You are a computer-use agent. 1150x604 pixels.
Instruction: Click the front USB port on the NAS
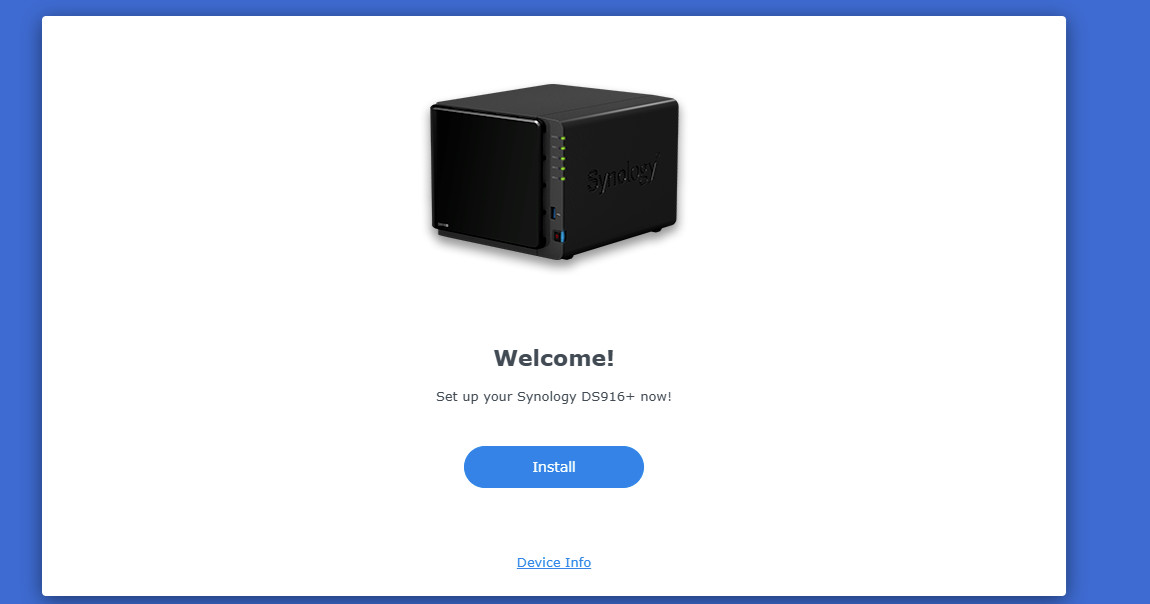[554, 213]
